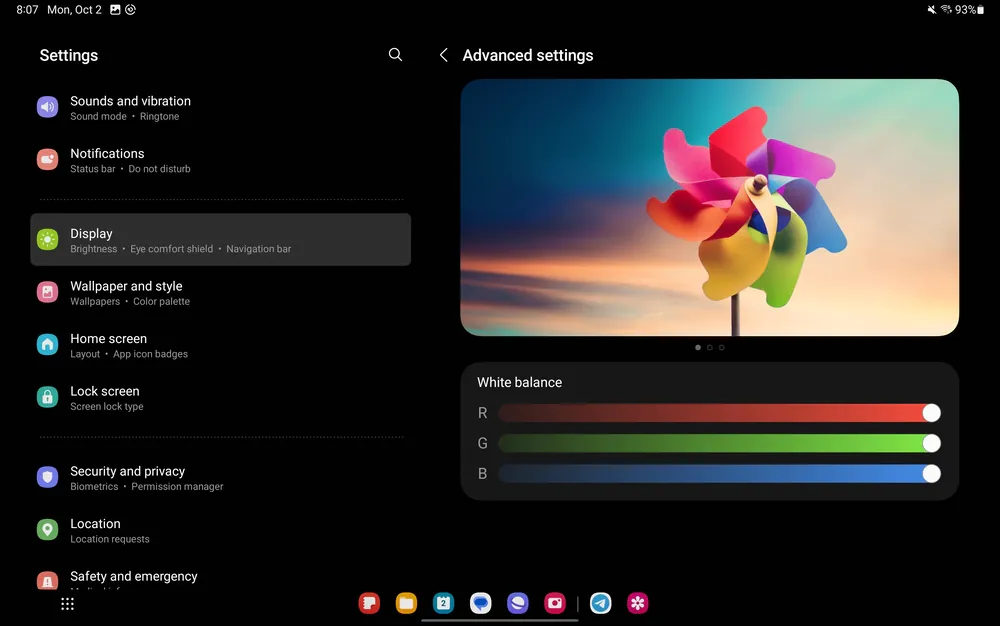Tap the Notifications icon in the settings list
The width and height of the screenshot is (1000, 626).
click(47, 159)
